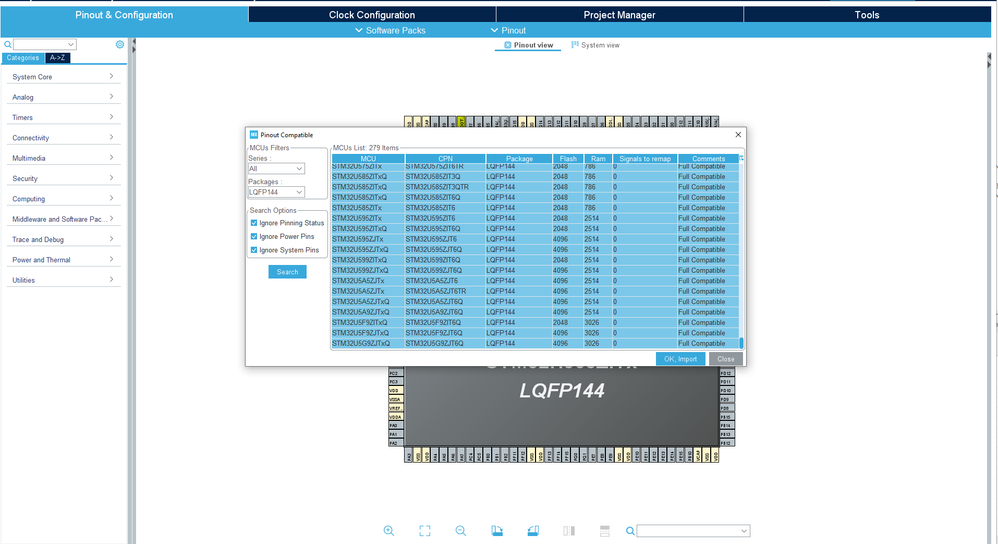Switch to Tools tab
This screenshot has height=544, width=998.
click(866, 15)
